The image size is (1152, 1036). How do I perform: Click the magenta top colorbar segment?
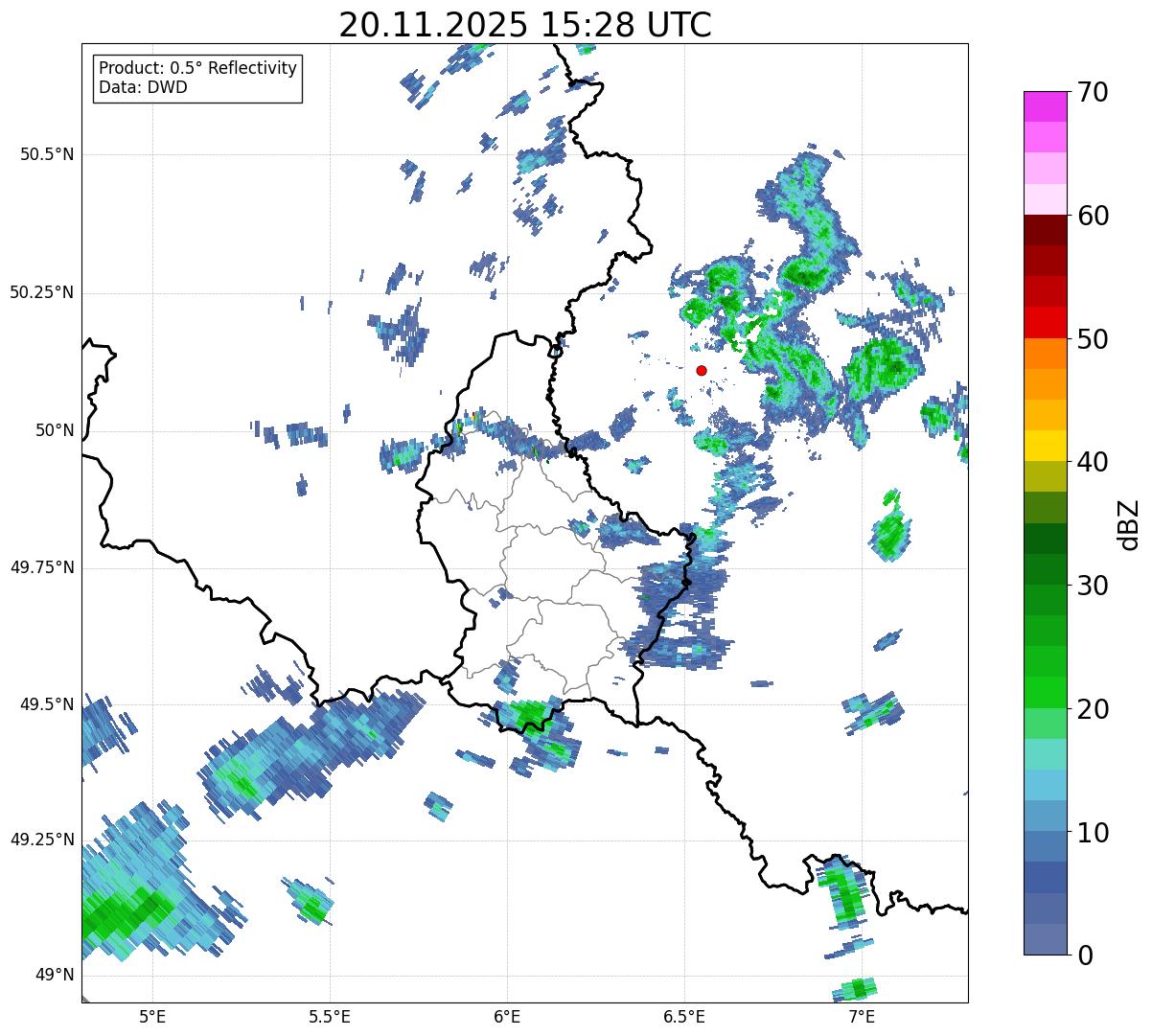click(1046, 106)
